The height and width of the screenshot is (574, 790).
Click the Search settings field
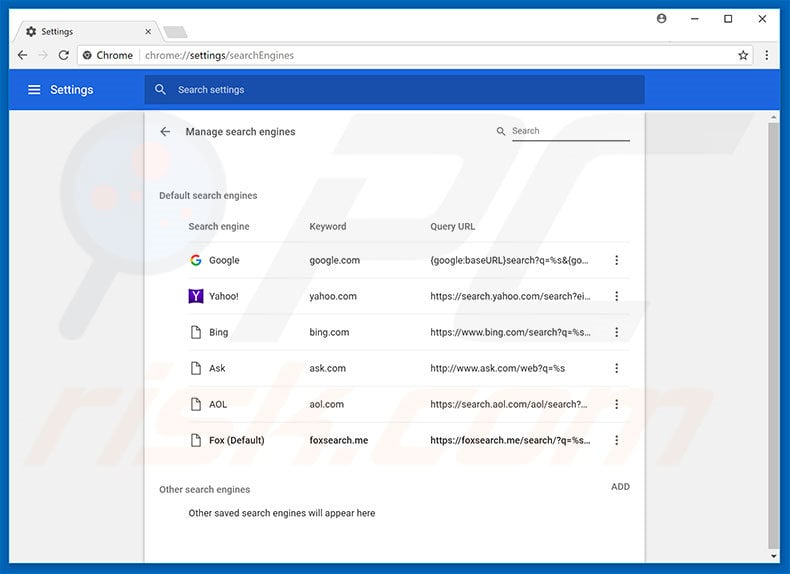[x=394, y=90]
